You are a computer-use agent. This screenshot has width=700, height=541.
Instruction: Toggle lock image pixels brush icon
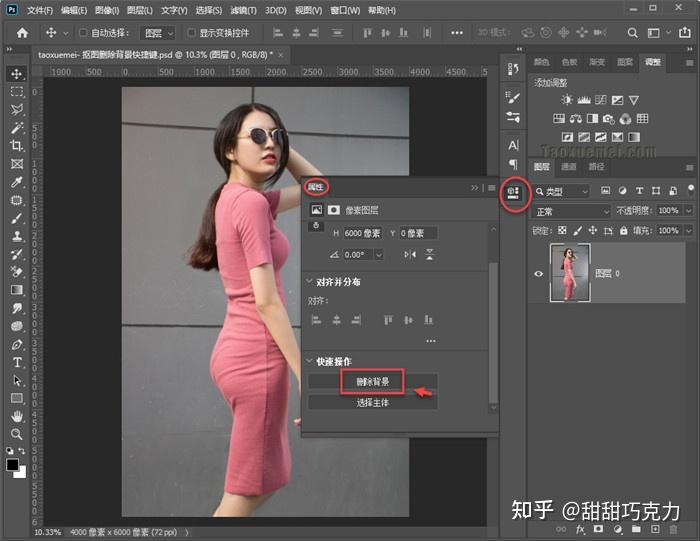[577, 230]
